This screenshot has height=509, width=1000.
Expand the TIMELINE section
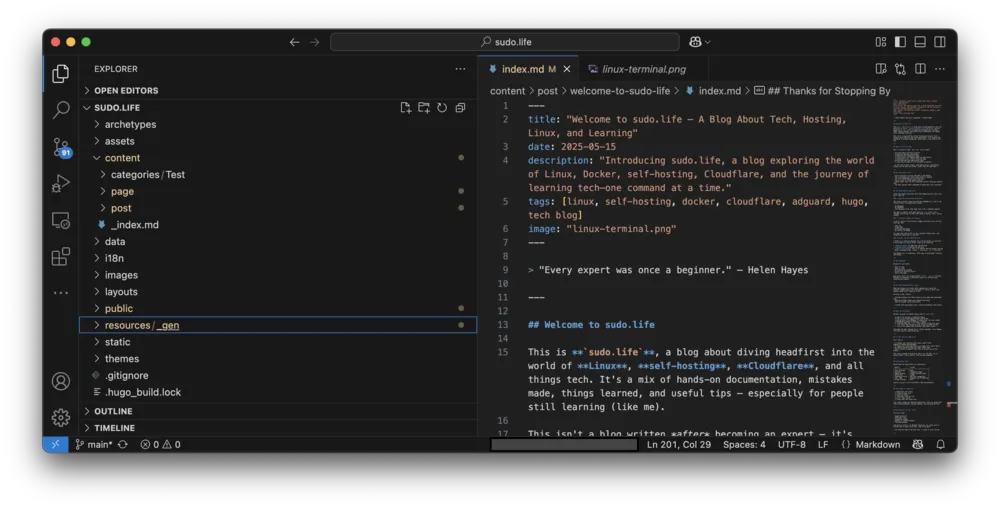(x=278, y=428)
